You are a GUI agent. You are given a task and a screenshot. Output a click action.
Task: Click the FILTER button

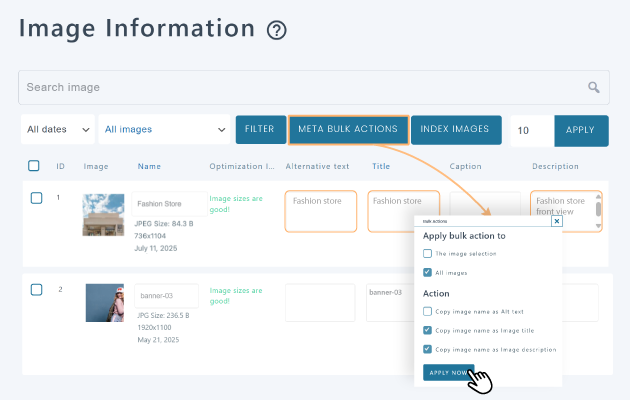260,129
